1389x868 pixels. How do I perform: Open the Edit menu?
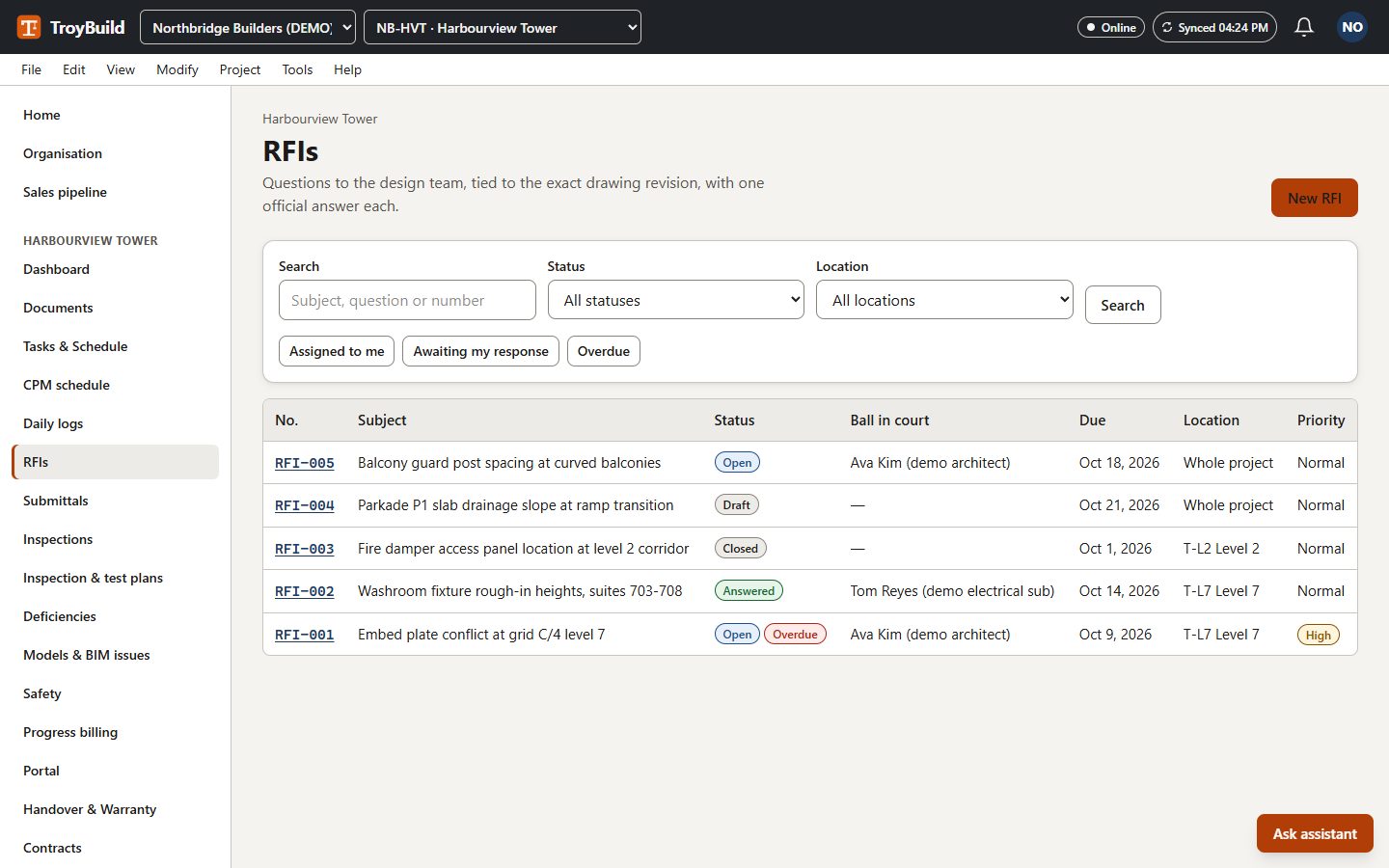[x=74, y=69]
